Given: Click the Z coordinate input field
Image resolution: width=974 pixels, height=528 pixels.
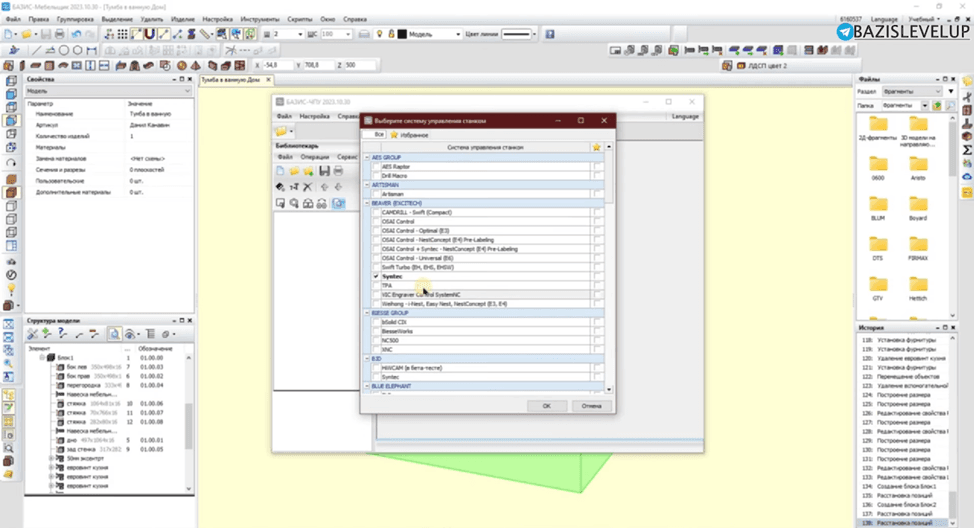Looking at the screenshot, I should [360, 65].
